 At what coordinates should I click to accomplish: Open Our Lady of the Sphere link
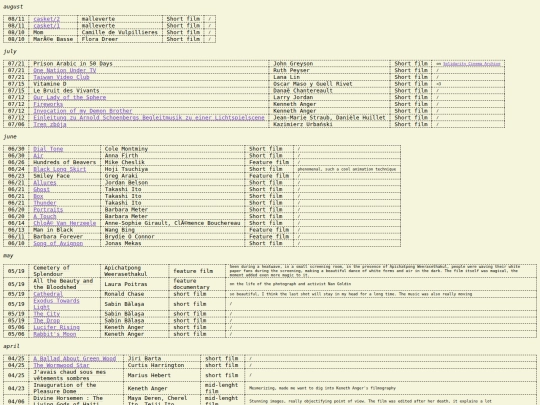(x=70, y=97)
